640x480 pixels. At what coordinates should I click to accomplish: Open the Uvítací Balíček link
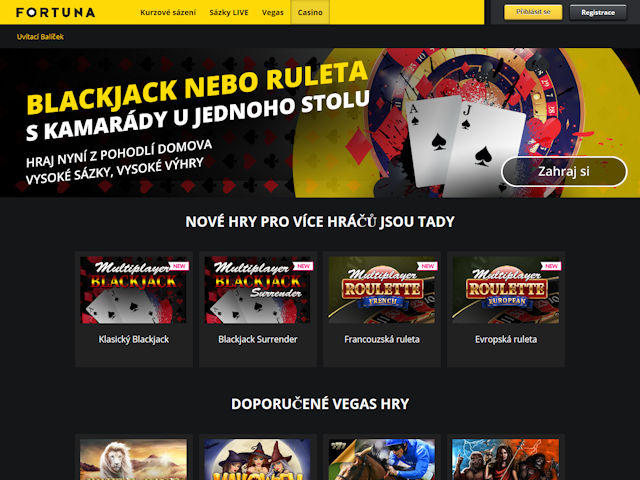pyautogui.click(x=40, y=37)
